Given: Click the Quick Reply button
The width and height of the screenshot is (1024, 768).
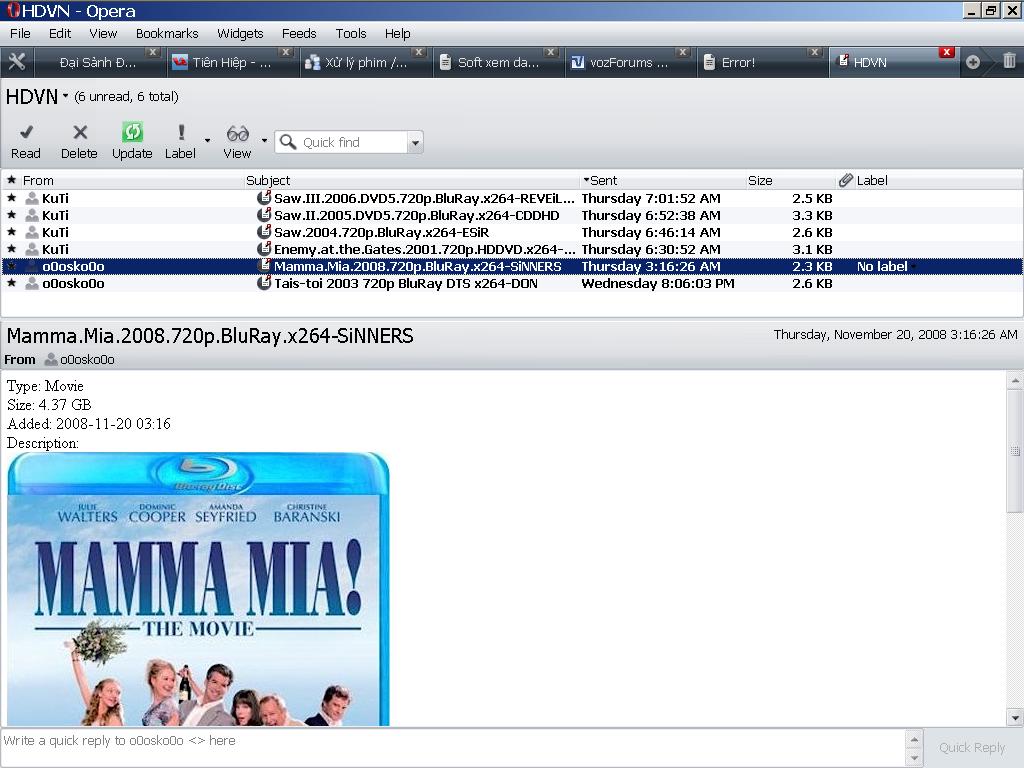Looking at the screenshot, I should tap(972, 747).
